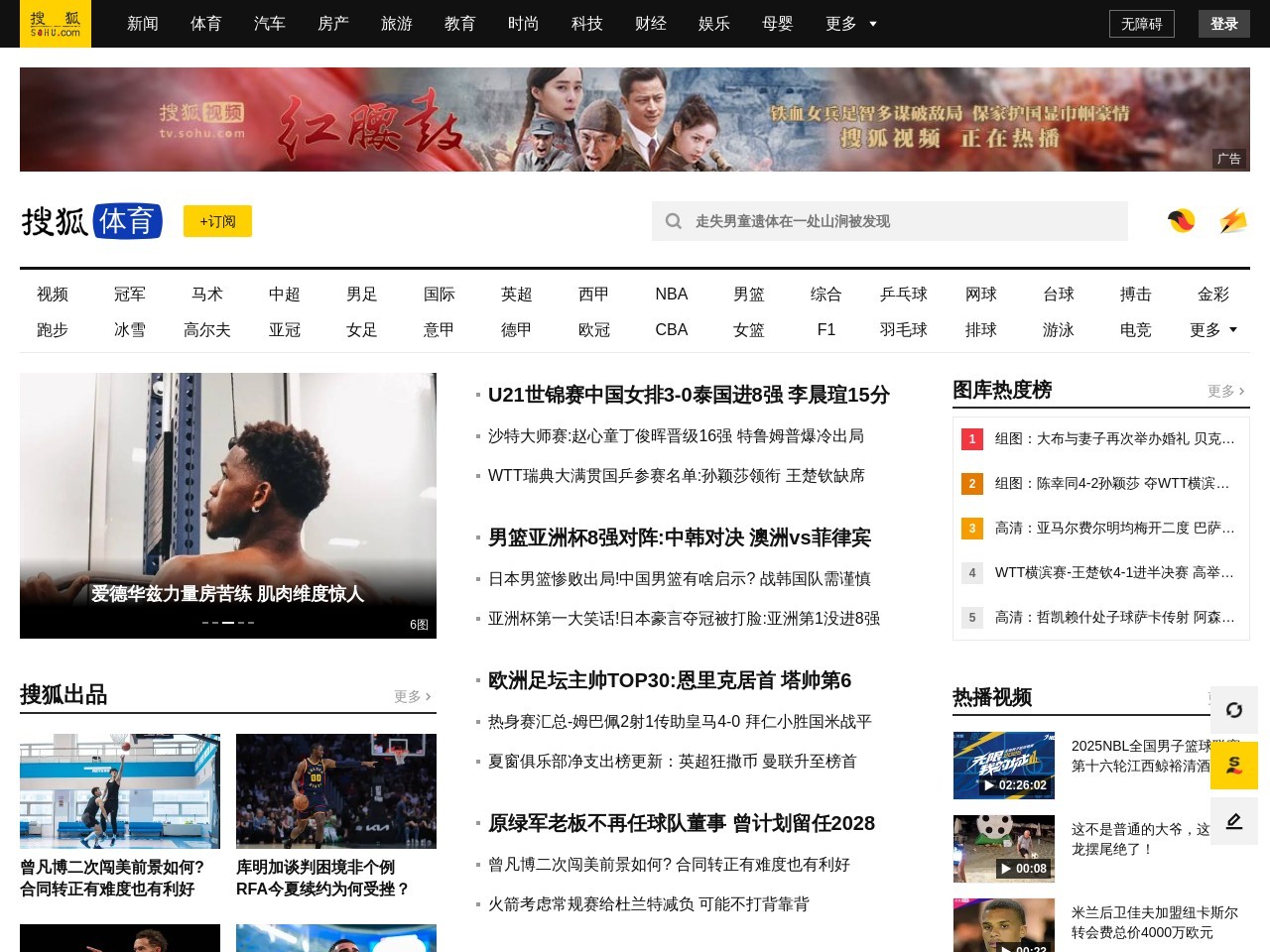
Task: Click the rank 1 badge in 图库热度榜
Action: coord(972,438)
